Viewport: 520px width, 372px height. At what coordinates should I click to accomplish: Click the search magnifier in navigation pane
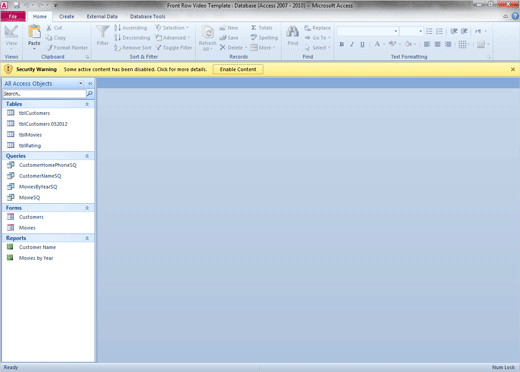pyautogui.click(x=90, y=94)
